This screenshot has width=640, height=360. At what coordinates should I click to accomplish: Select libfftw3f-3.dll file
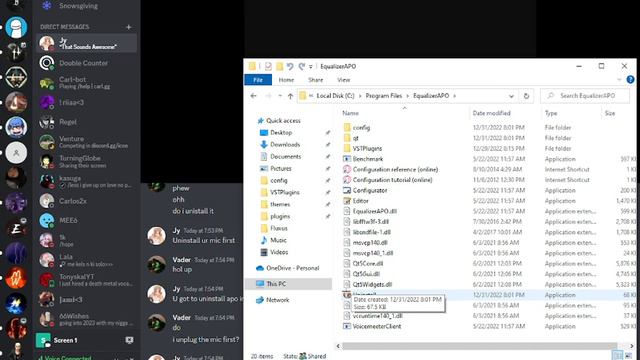[x=371, y=222]
